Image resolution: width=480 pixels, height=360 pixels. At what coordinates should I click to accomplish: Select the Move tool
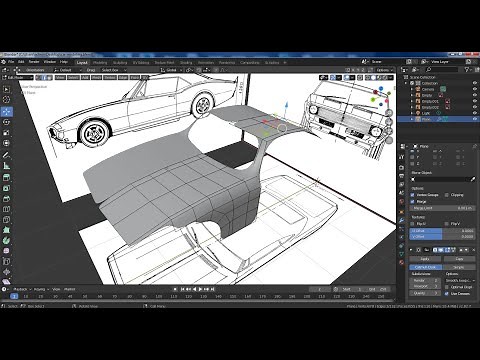6,112
